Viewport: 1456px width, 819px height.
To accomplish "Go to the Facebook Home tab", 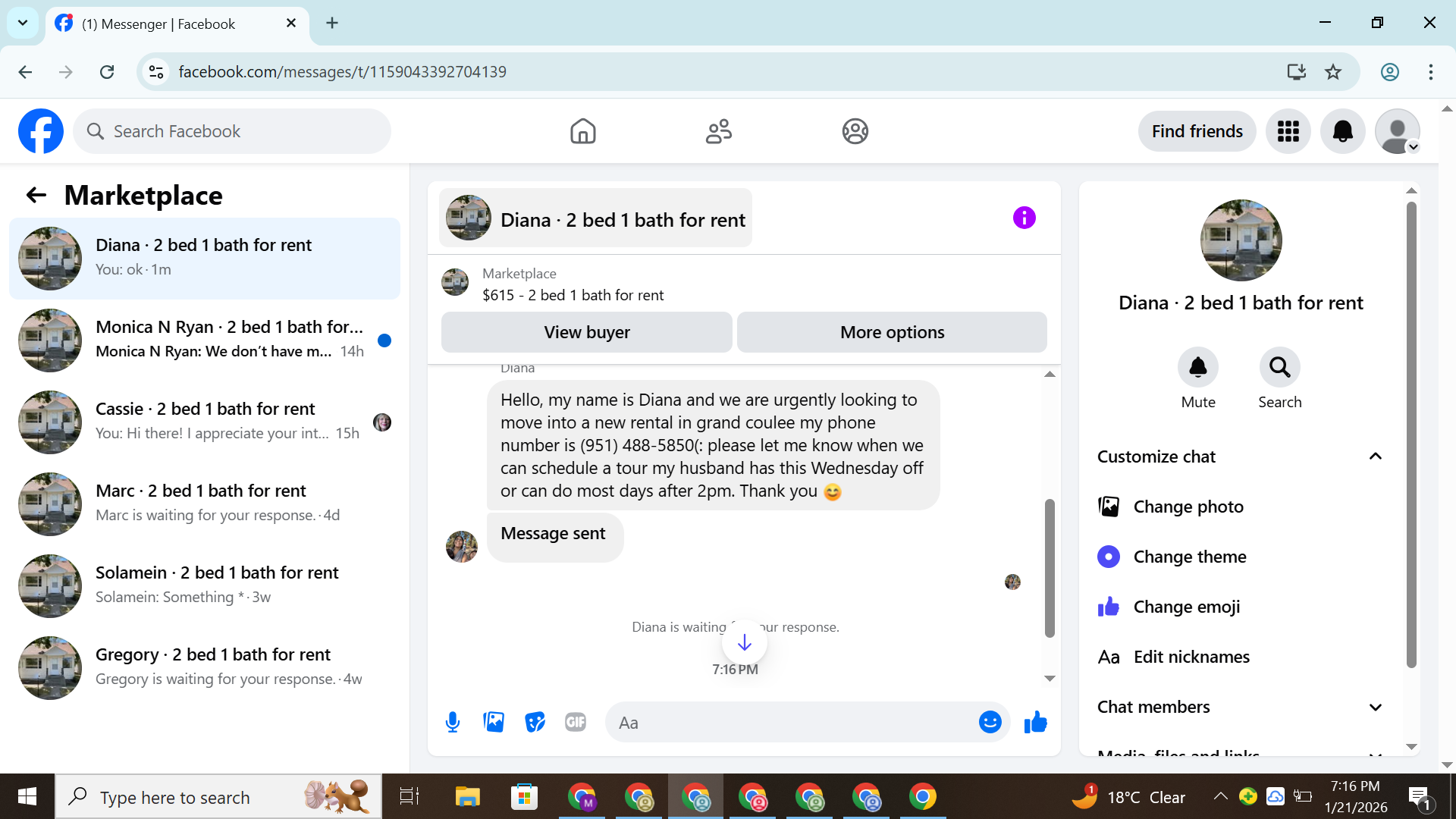I will pos(582,131).
